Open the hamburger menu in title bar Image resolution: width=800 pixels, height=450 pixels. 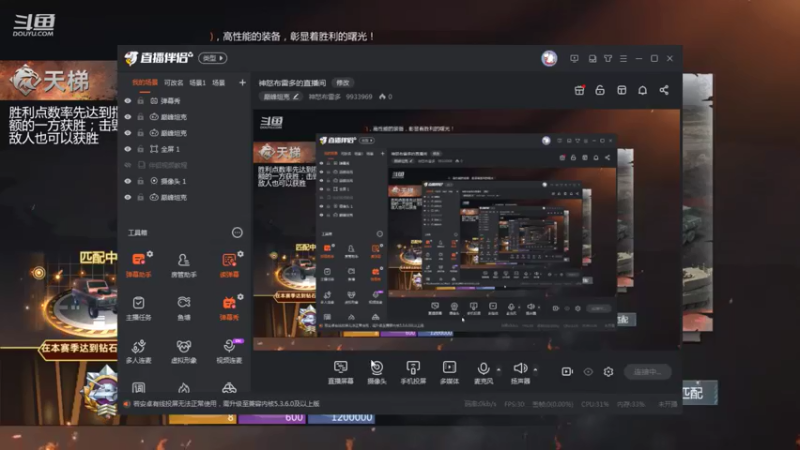(623, 59)
